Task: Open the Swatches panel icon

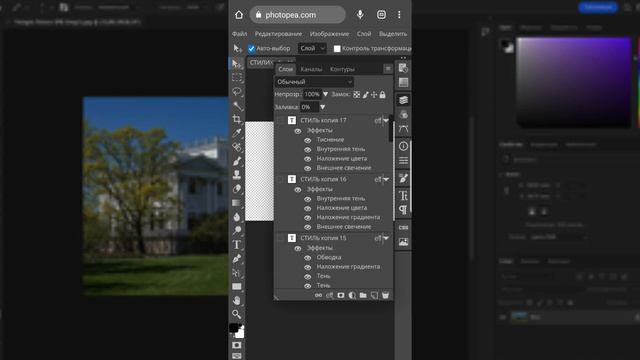Action: pos(403,82)
